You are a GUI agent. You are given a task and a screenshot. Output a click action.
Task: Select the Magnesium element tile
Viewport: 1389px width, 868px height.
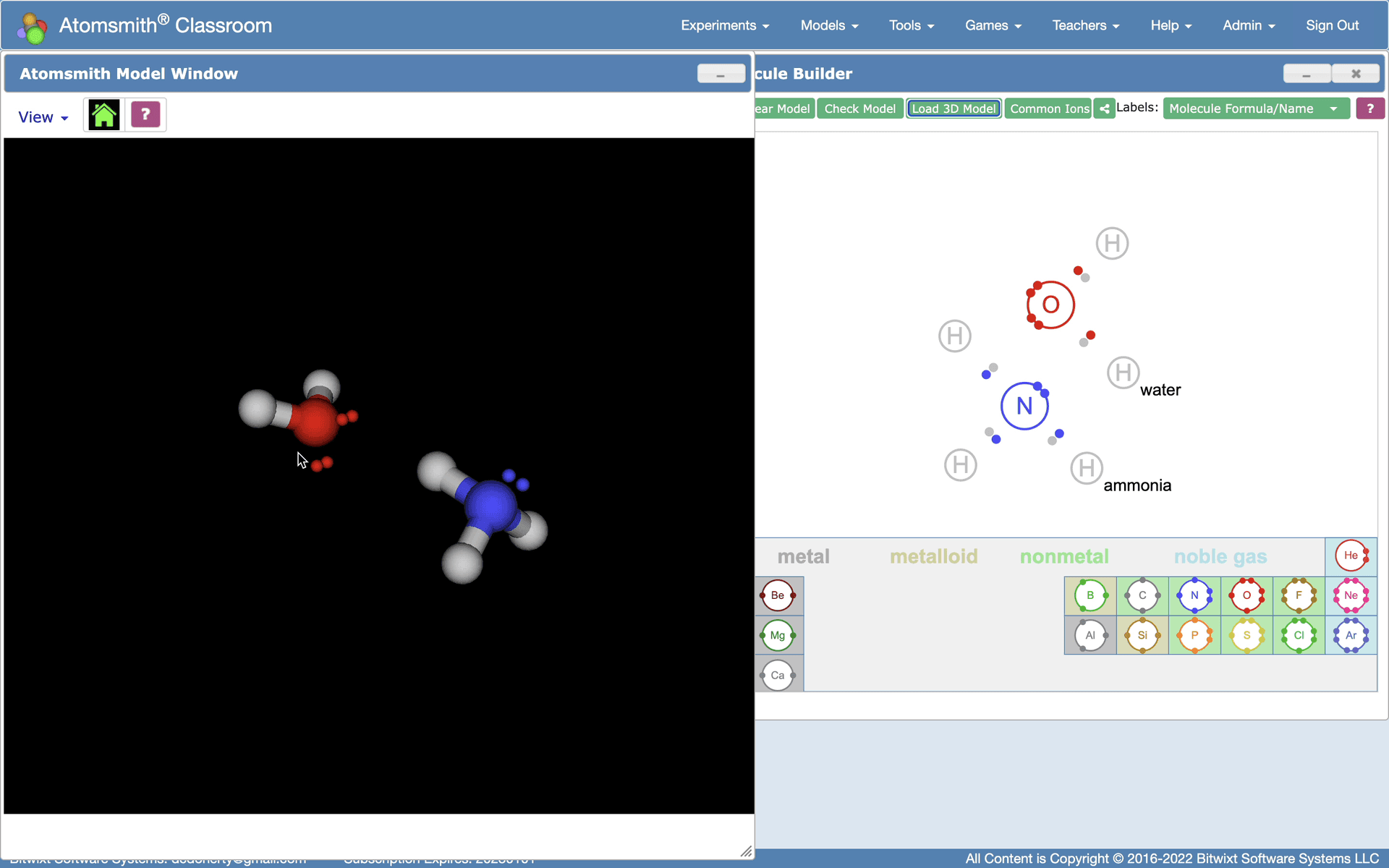[778, 635]
